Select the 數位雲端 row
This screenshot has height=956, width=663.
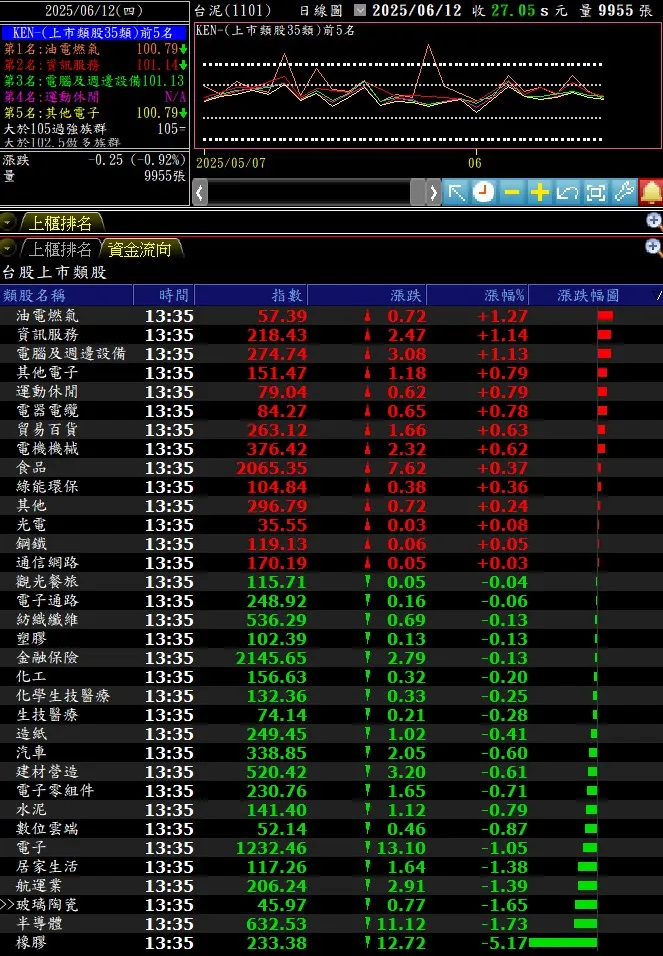click(331, 829)
